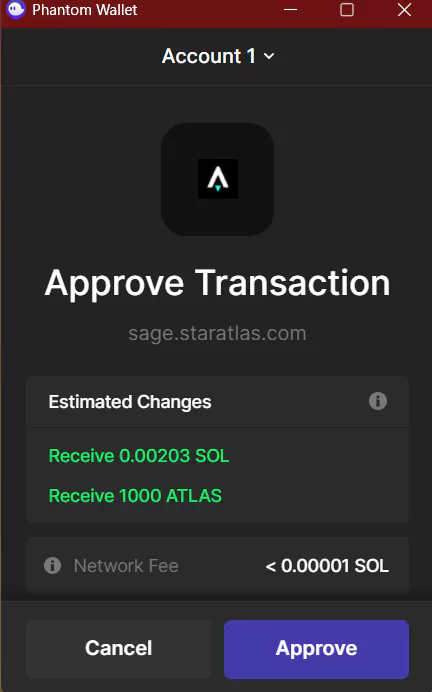Screen dimensions: 432x692
Task: Minimize the Phantom Wallet window
Action: (290, 9)
